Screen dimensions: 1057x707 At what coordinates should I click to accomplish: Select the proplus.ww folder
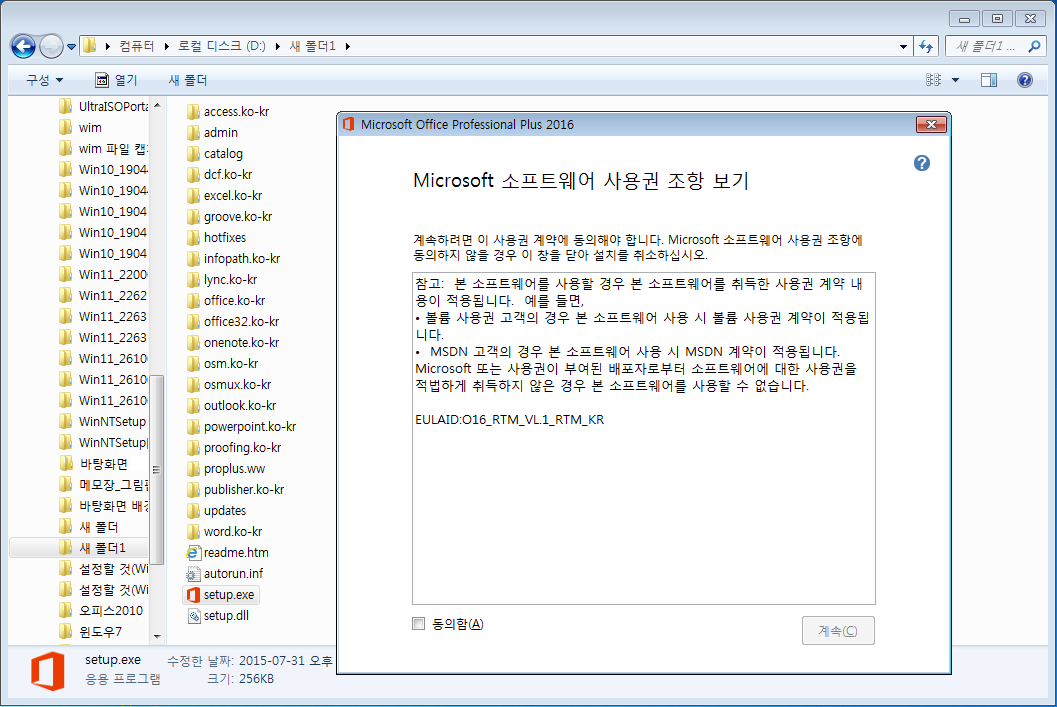click(x=226, y=468)
